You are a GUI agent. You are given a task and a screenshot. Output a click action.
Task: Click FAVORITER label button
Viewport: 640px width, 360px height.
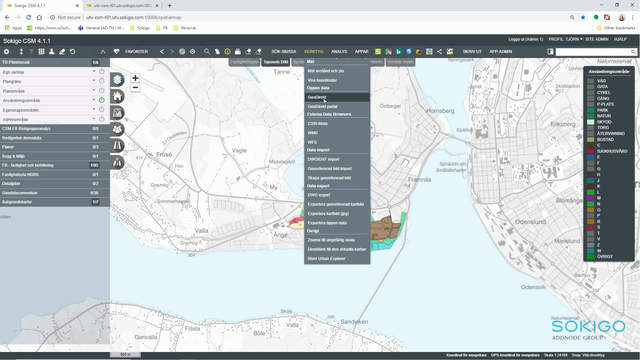136,52
